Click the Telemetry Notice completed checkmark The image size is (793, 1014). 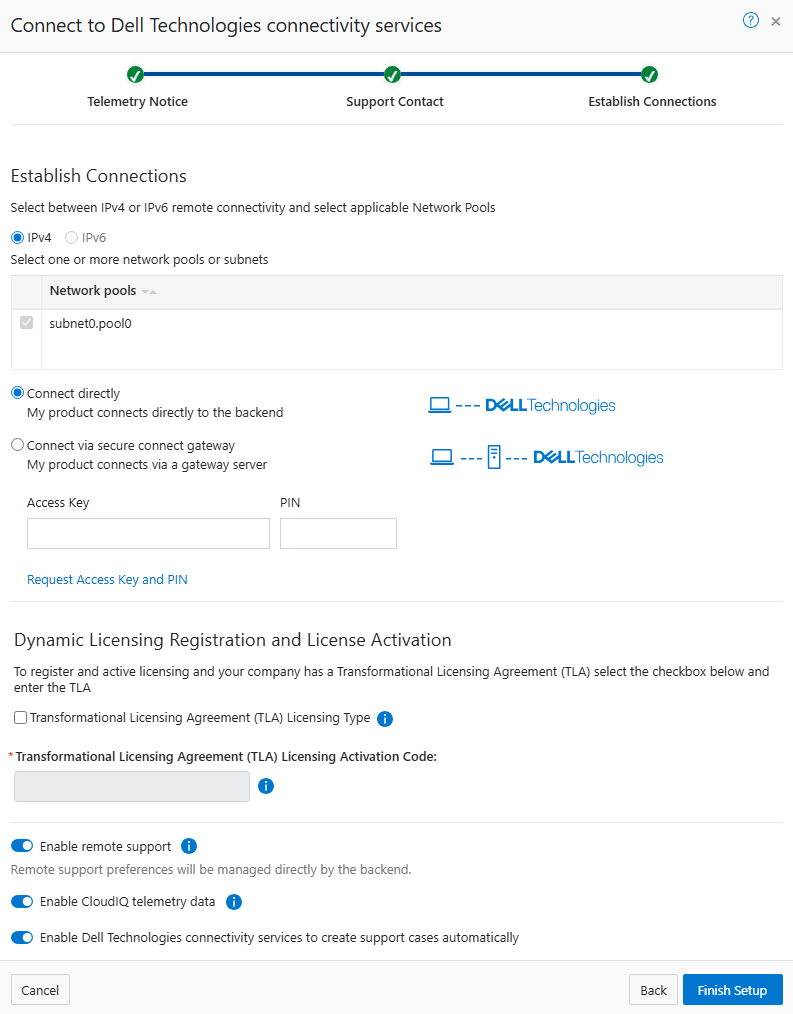click(x=136, y=74)
